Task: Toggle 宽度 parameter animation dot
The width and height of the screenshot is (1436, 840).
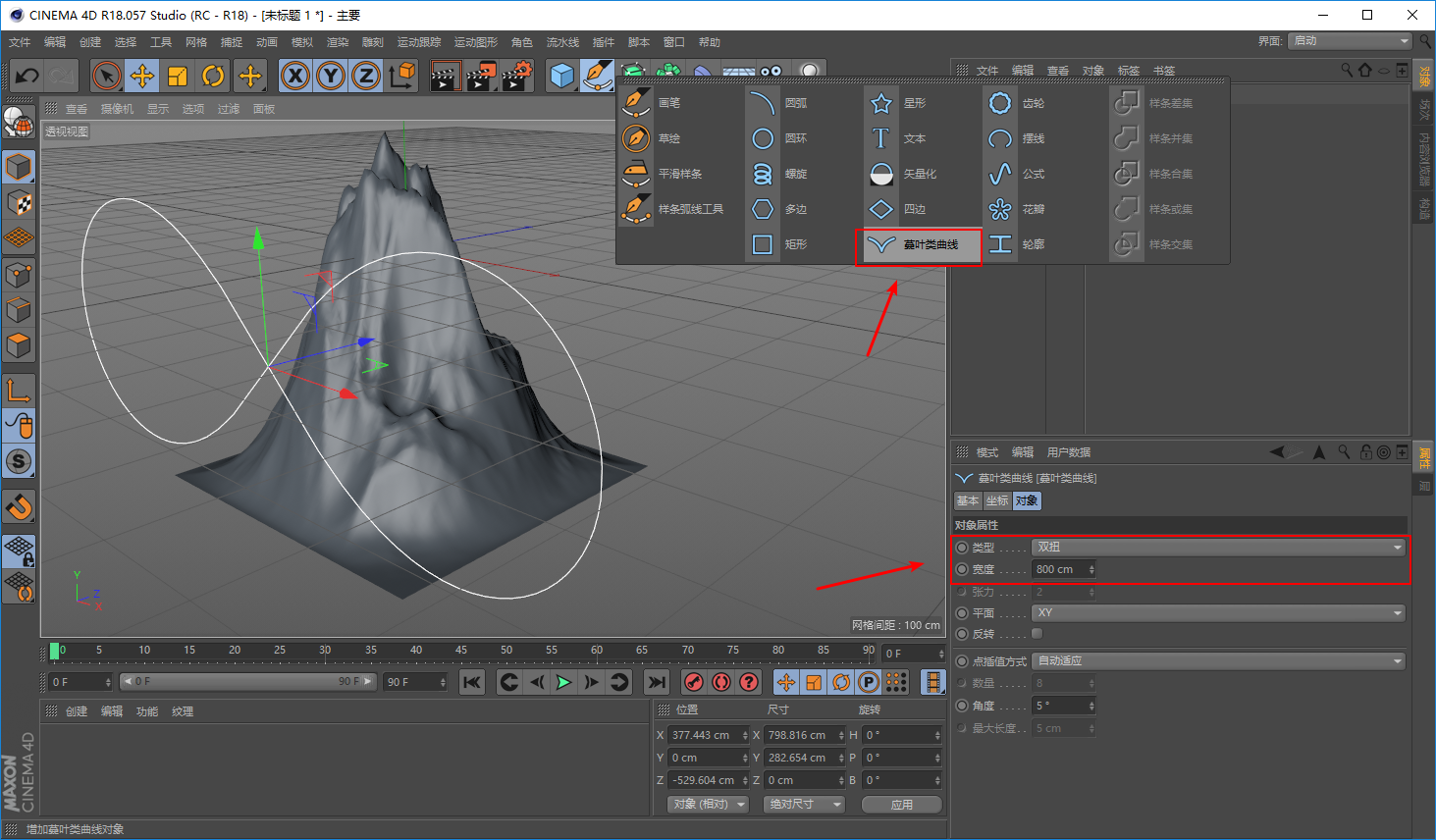Action: point(962,569)
